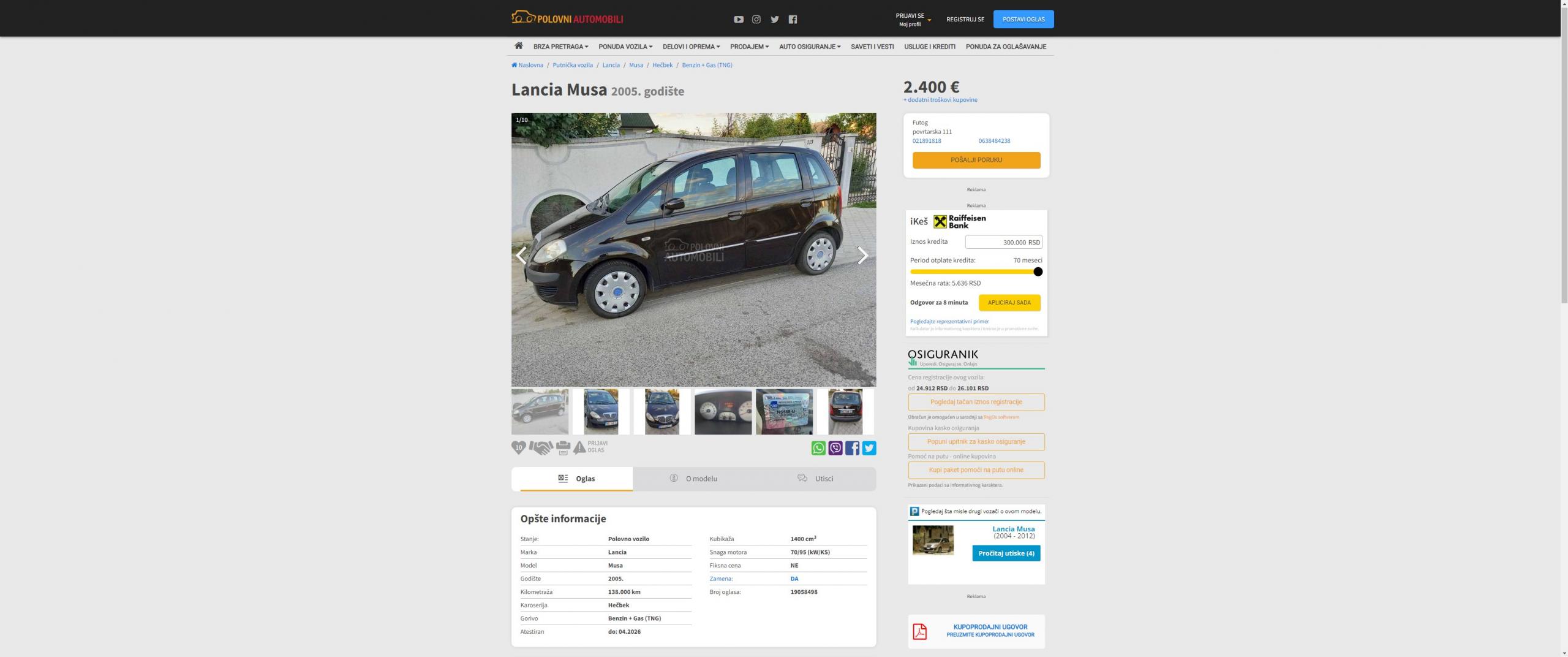Screen dimensions: 1568x657
Task: Open Auto osiguranje menu
Action: coord(809,47)
